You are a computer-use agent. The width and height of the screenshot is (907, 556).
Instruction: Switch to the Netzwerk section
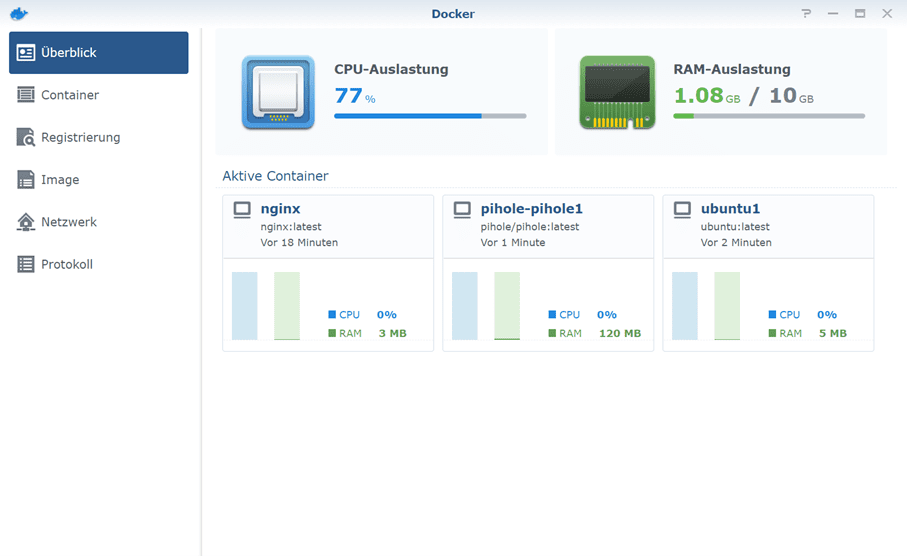click(x=99, y=222)
